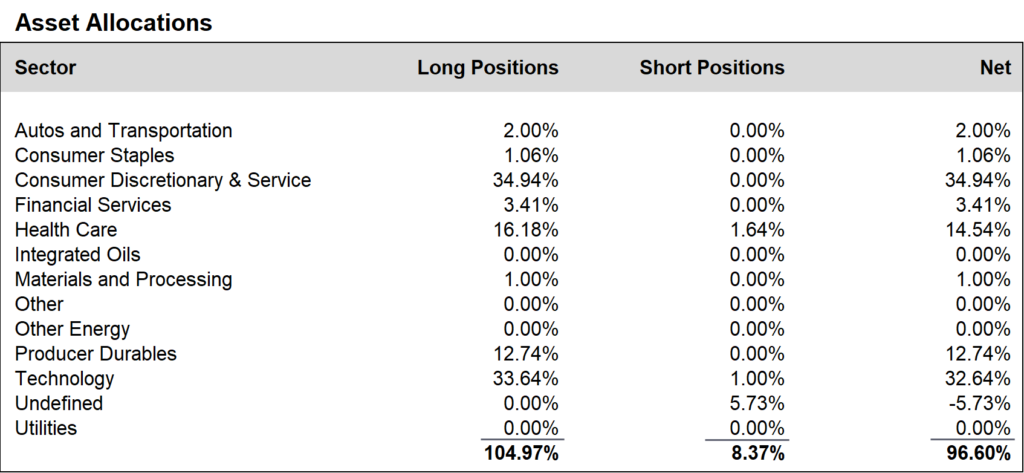Image resolution: width=1024 pixels, height=473 pixels.
Task: Click the Consumer Staples sector label
Action: tap(95, 155)
